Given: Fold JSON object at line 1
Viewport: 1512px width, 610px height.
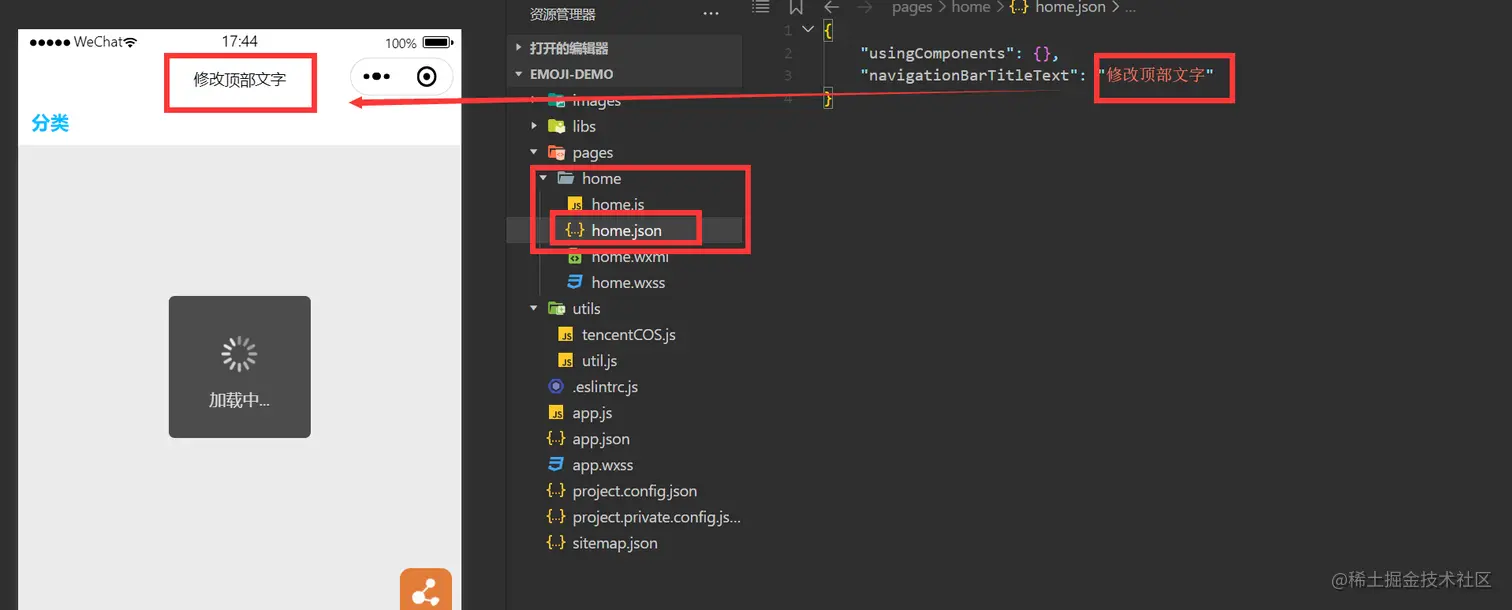Looking at the screenshot, I should [x=808, y=29].
